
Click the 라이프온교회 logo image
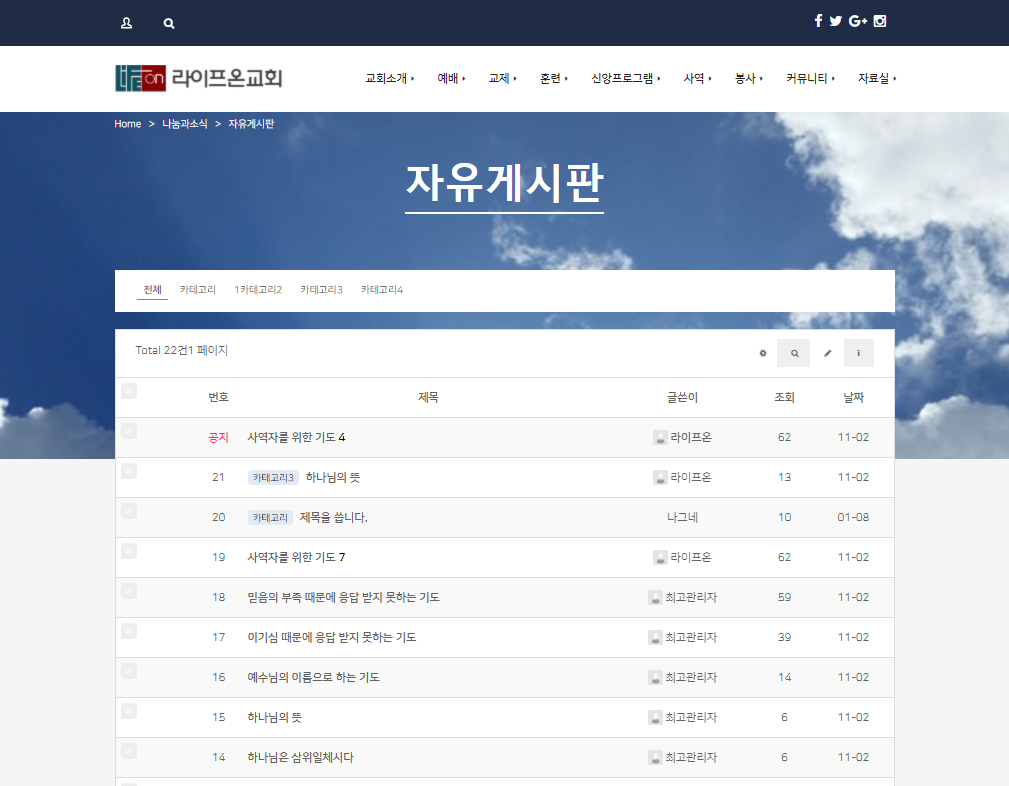196,78
